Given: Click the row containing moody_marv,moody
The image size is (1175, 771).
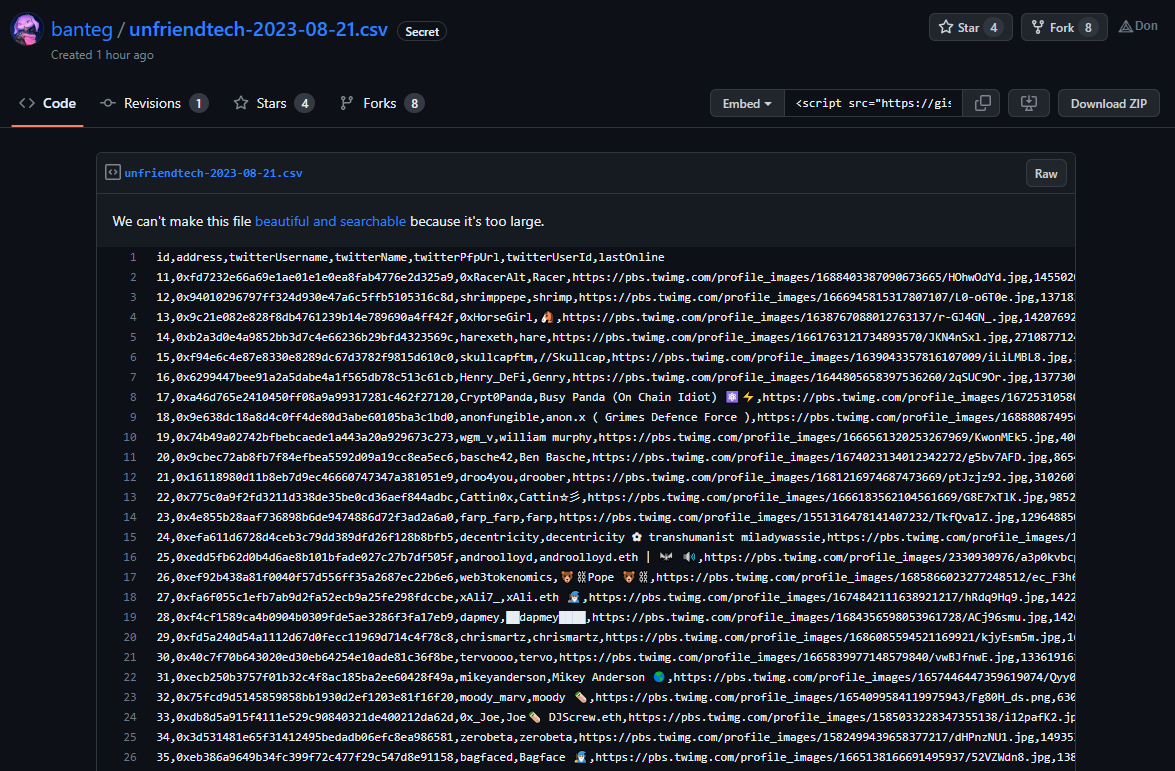Looking at the screenshot, I should (x=615, y=698).
